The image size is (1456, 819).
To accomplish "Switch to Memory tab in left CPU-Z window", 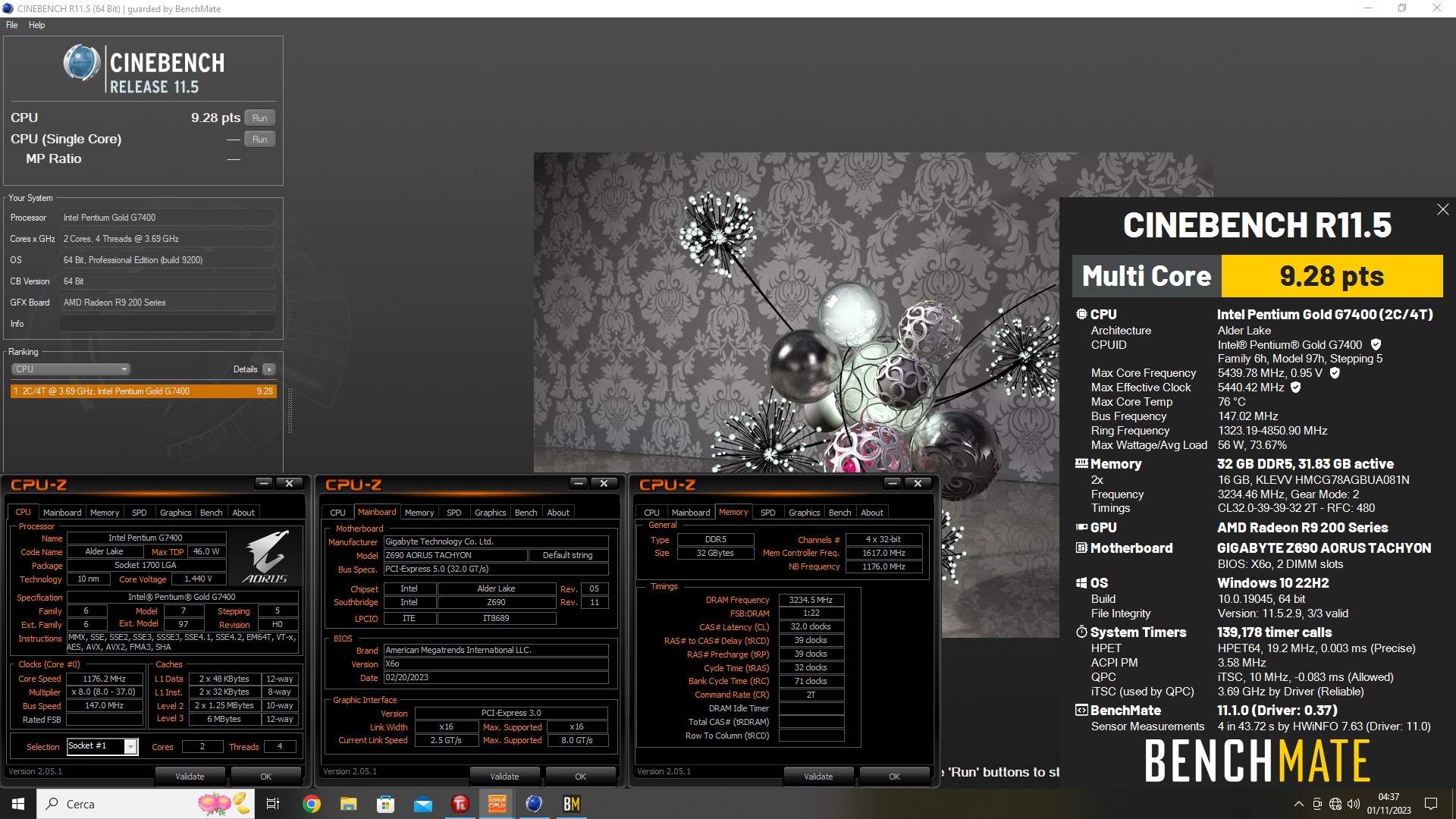I will coord(105,513).
